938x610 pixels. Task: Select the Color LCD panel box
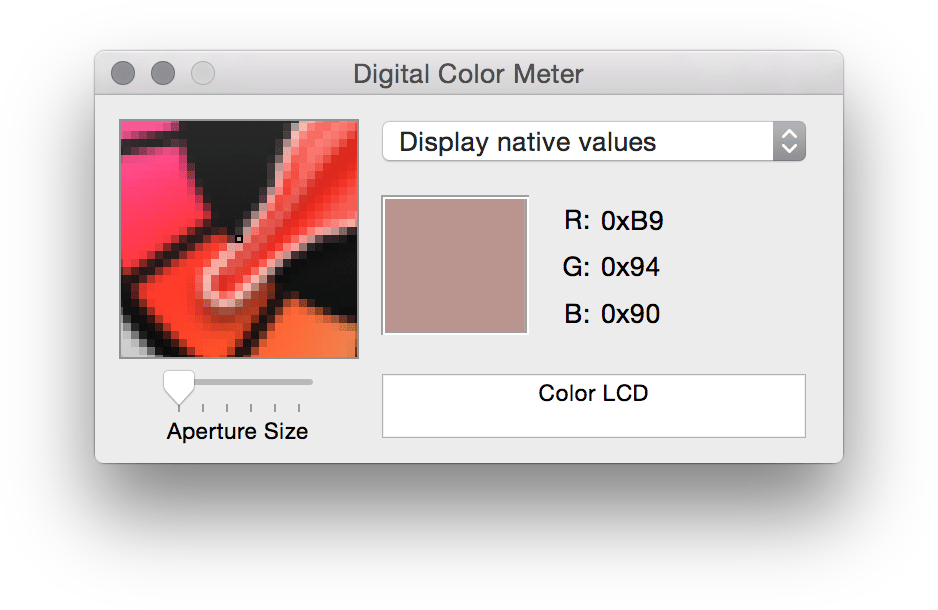click(x=593, y=405)
